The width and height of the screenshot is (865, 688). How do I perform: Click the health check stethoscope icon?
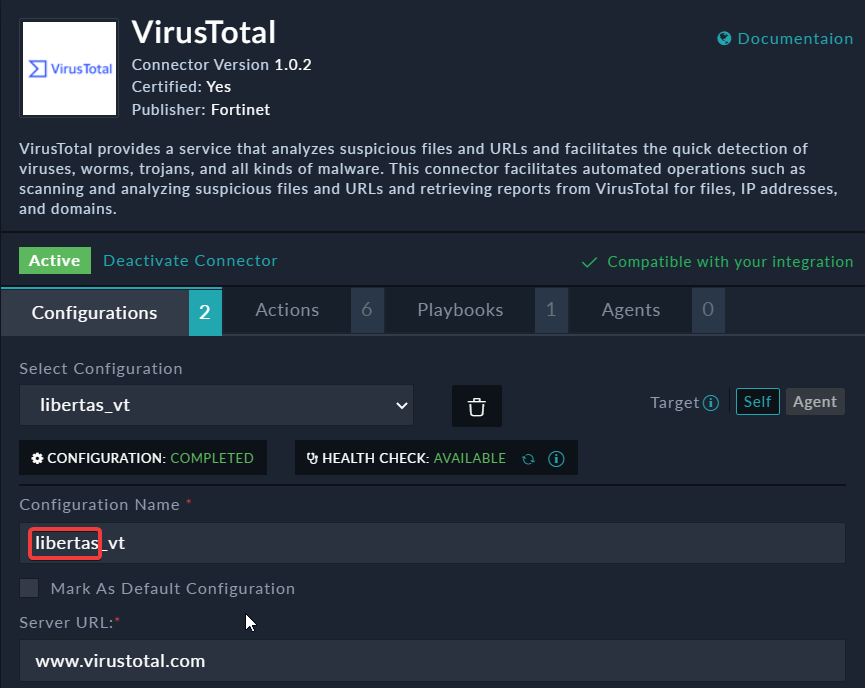click(x=313, y=458)
